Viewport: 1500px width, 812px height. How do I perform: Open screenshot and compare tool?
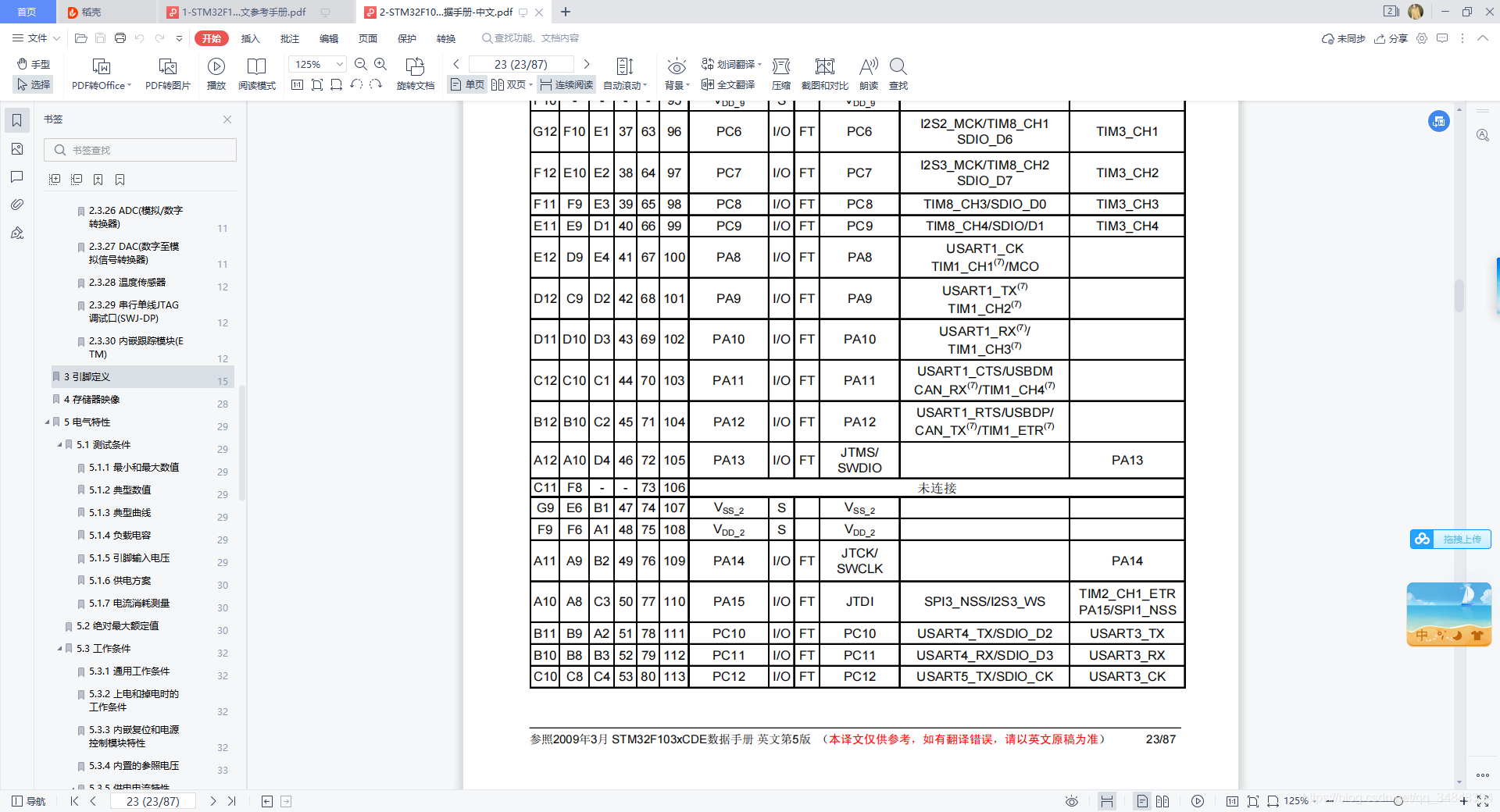[x=824, y=75]
